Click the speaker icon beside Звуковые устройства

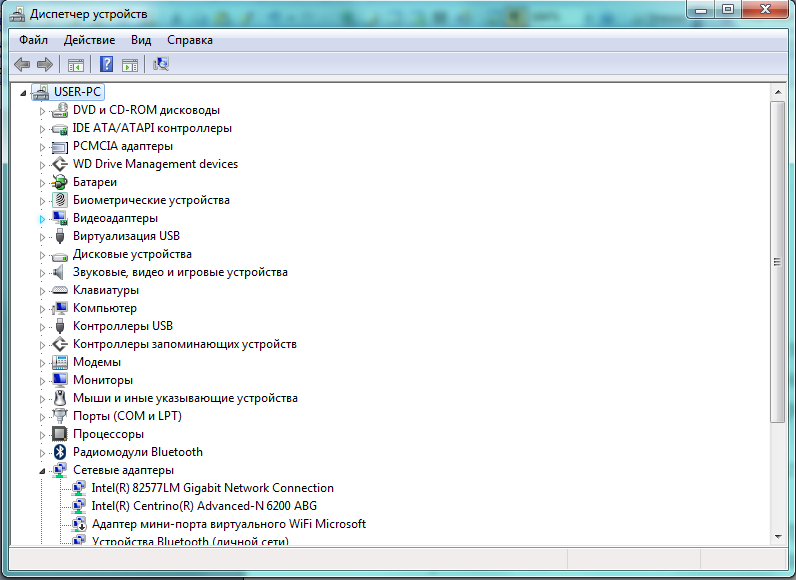tap(59, 272)
